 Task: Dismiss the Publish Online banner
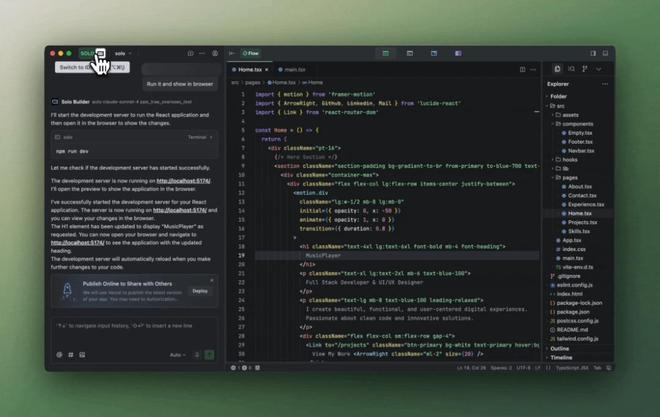[x=212, y=280]
